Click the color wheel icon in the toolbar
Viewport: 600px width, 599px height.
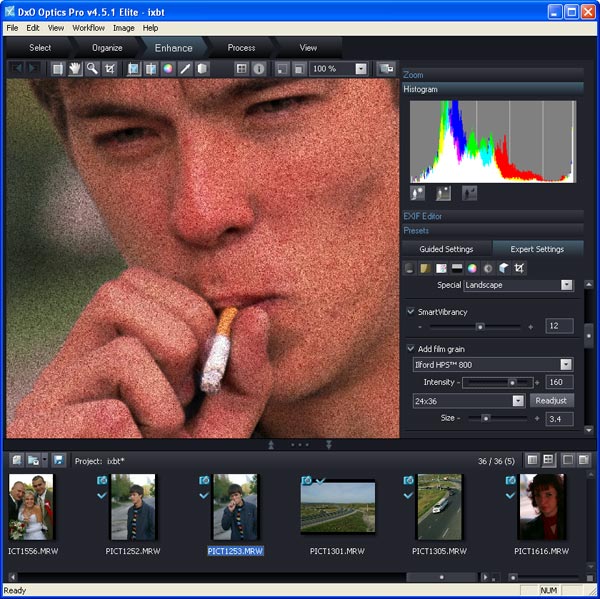[168, 69]
